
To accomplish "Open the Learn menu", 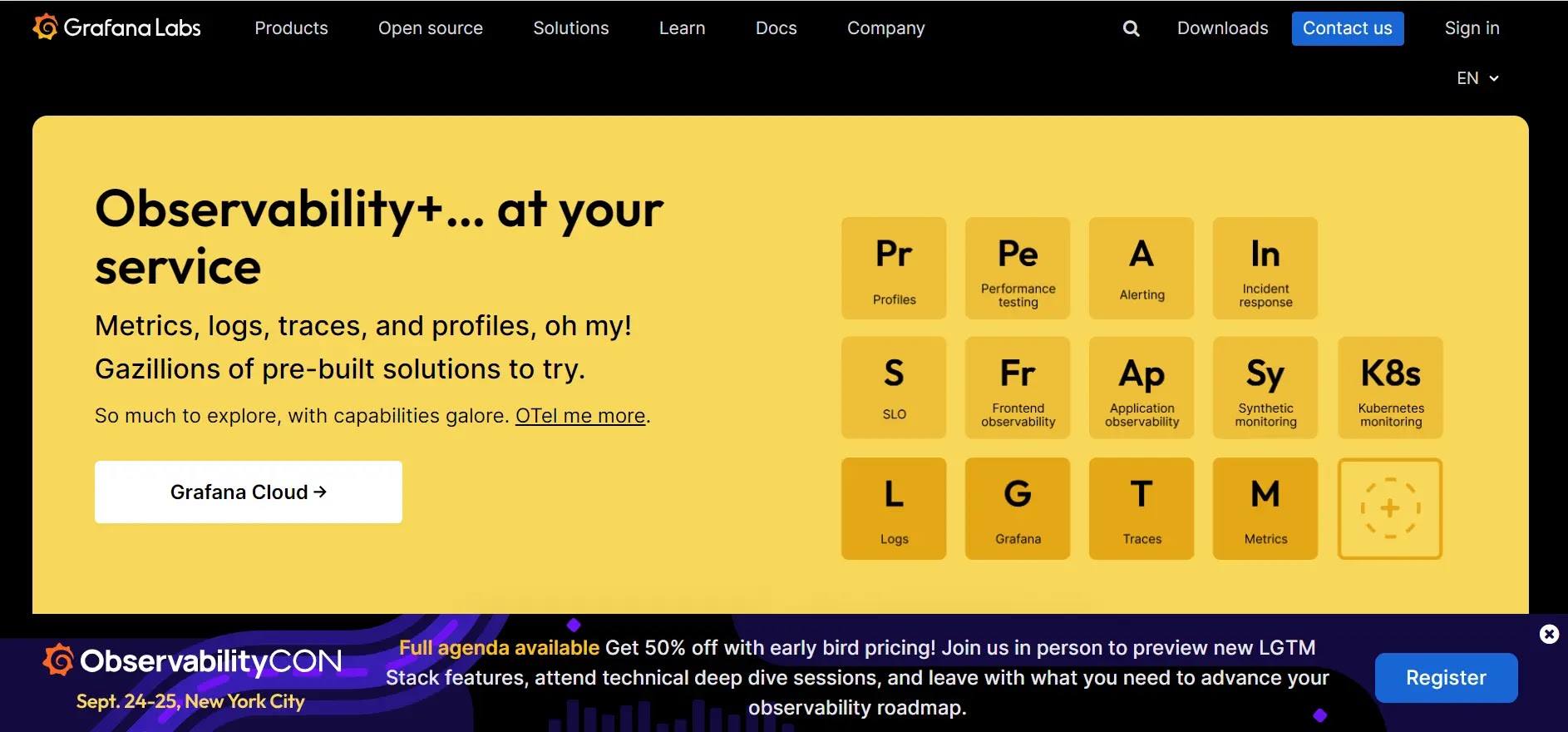I will [682, 28].
